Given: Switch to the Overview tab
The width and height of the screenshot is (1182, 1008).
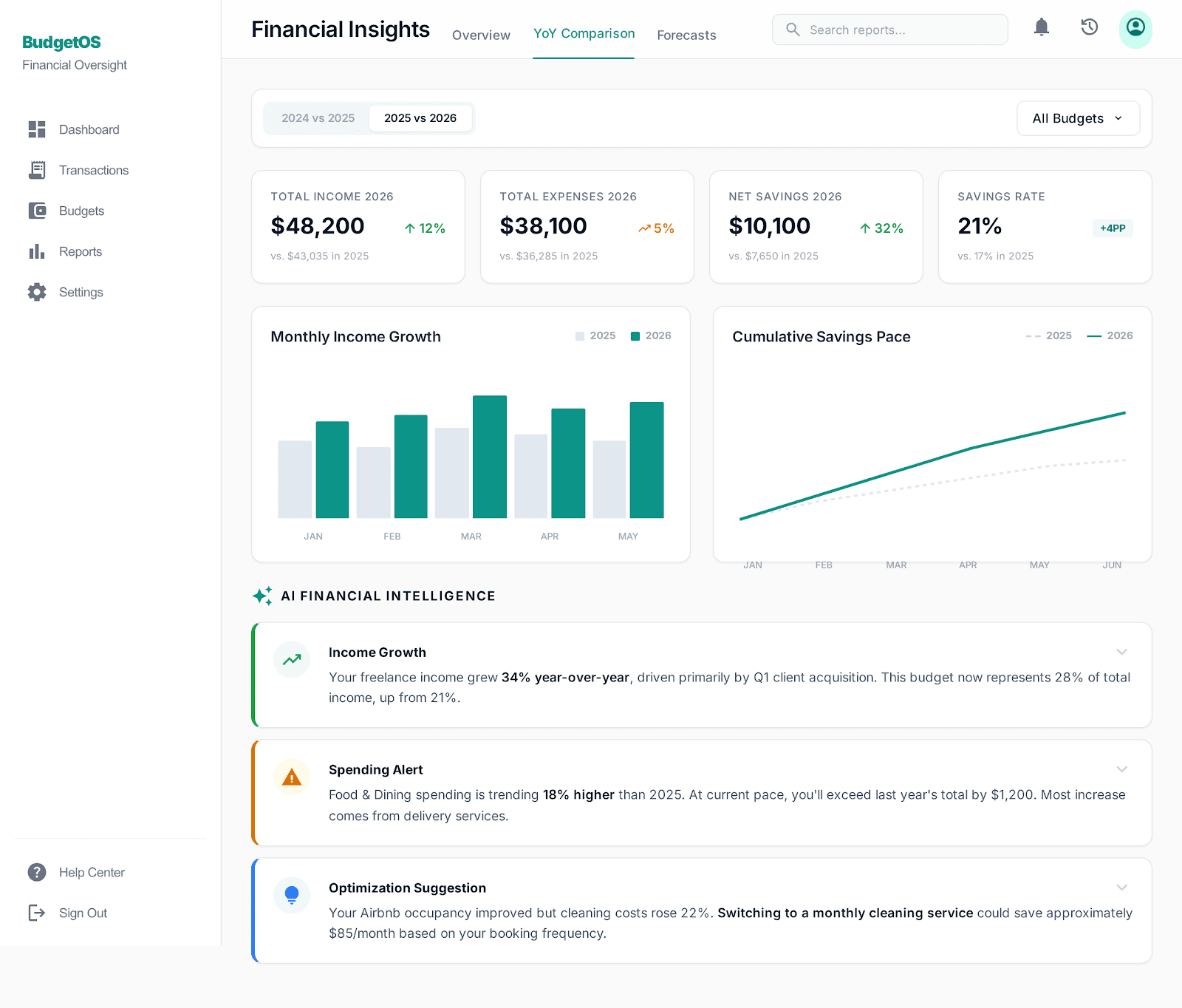Looking at the screenshot, I should click(x=481, y=35).
